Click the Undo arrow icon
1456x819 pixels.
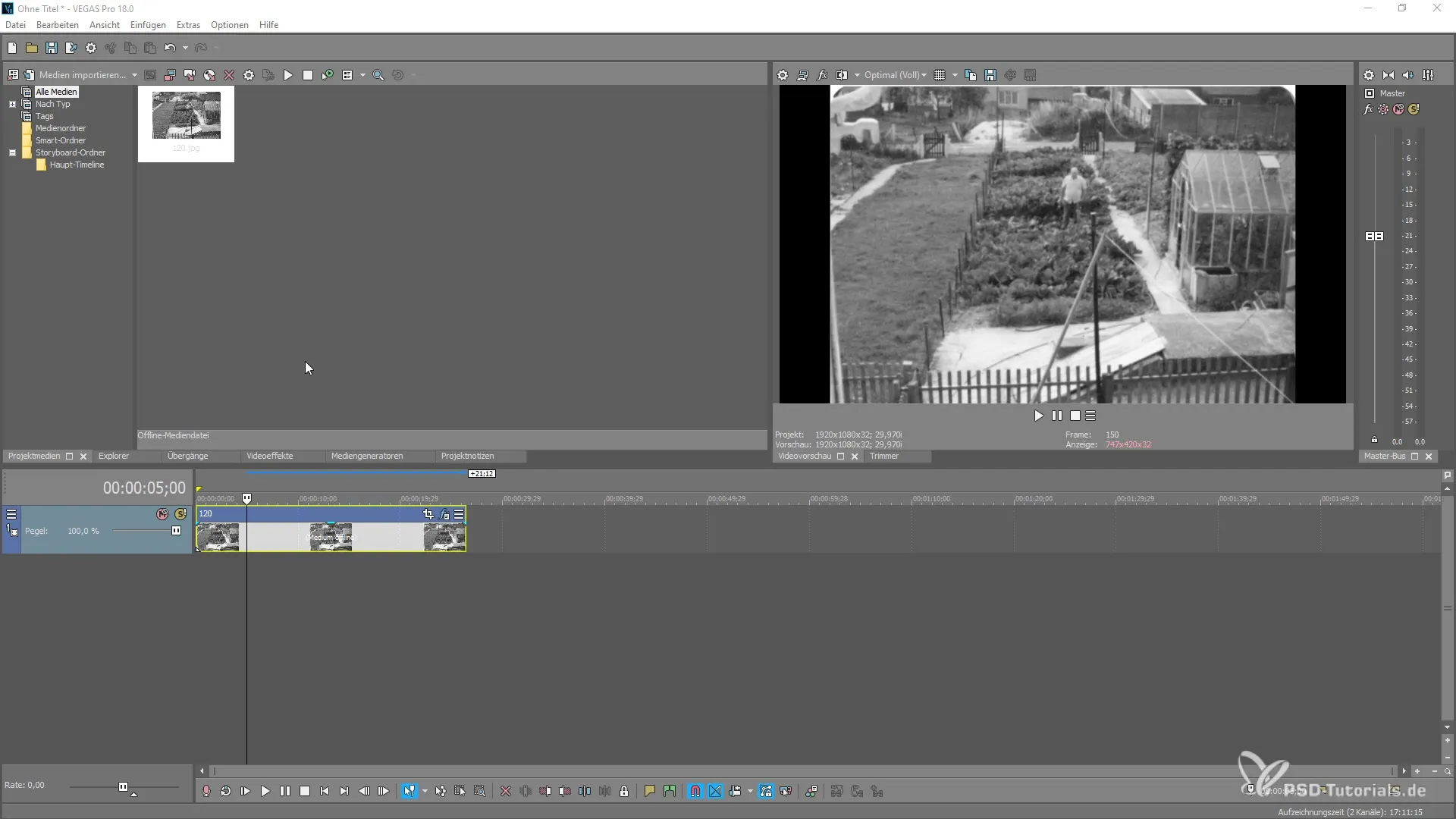[x=170, y=48]
